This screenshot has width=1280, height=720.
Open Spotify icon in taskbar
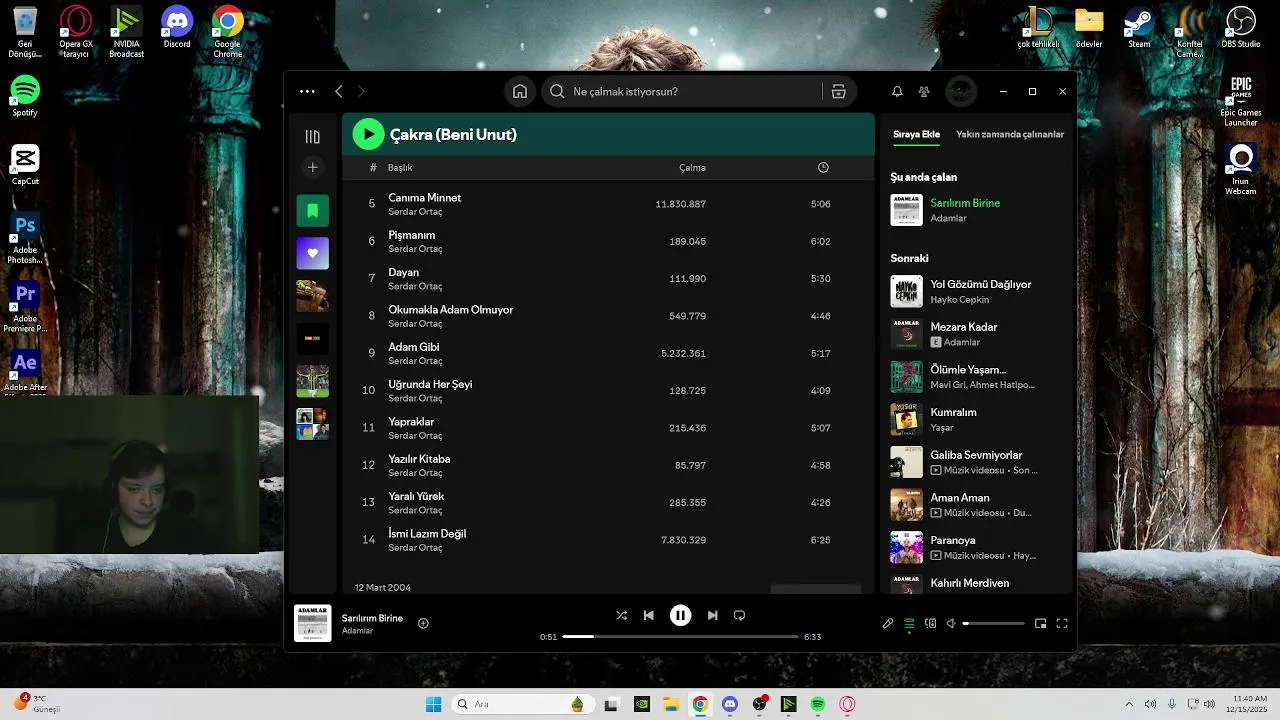(x=818, y=704)
